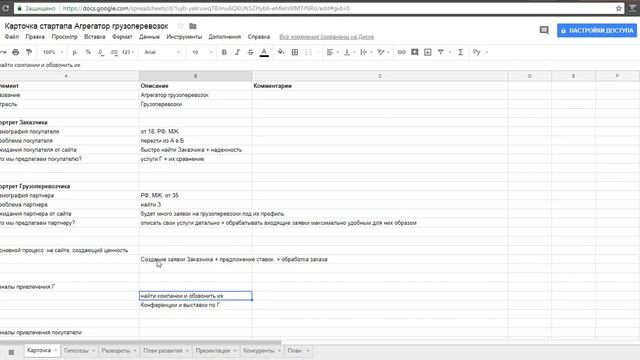
Task: Click the merge cells icon
Action: 308,52
